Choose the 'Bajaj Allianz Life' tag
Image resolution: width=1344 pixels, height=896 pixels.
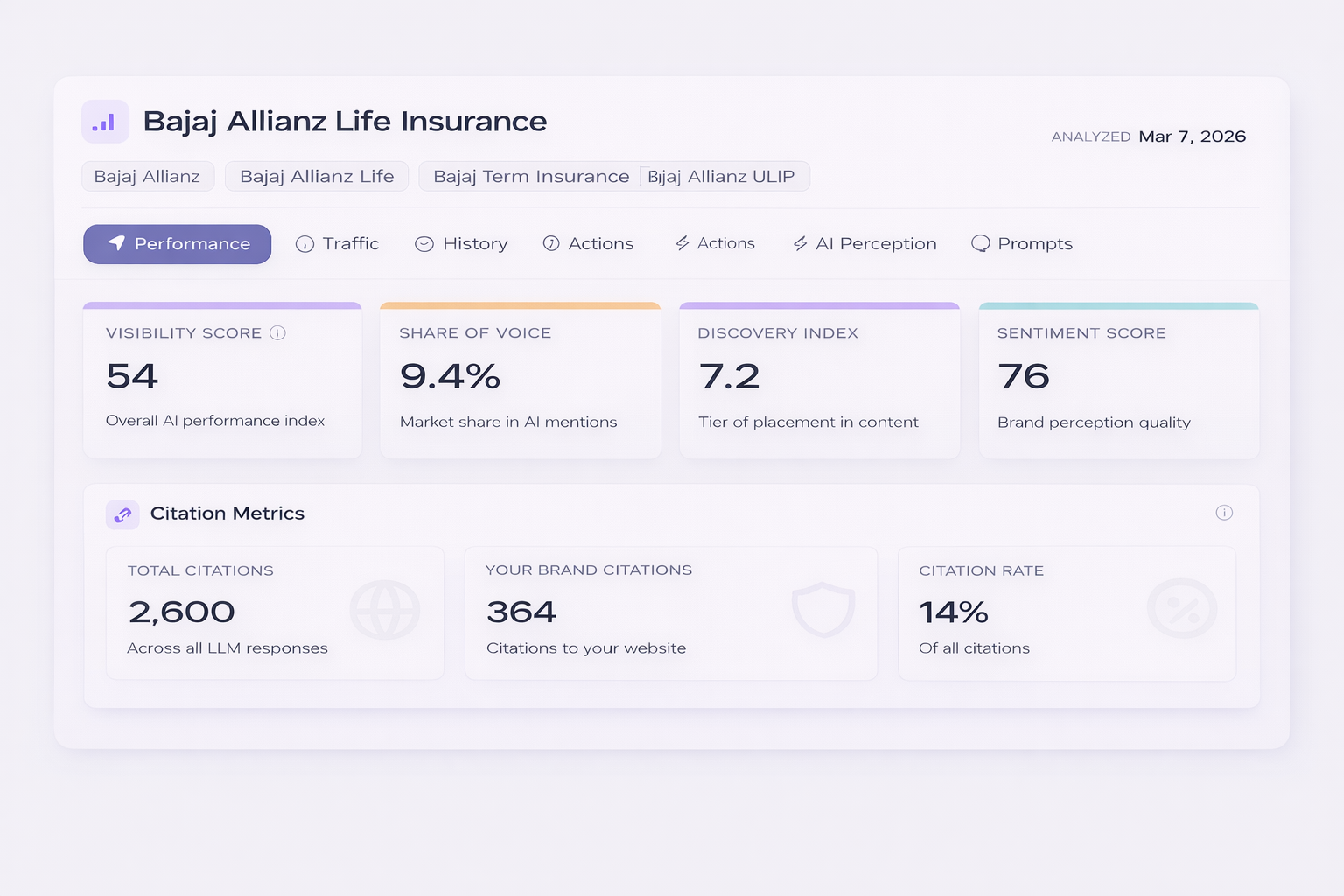coord(317,177)
